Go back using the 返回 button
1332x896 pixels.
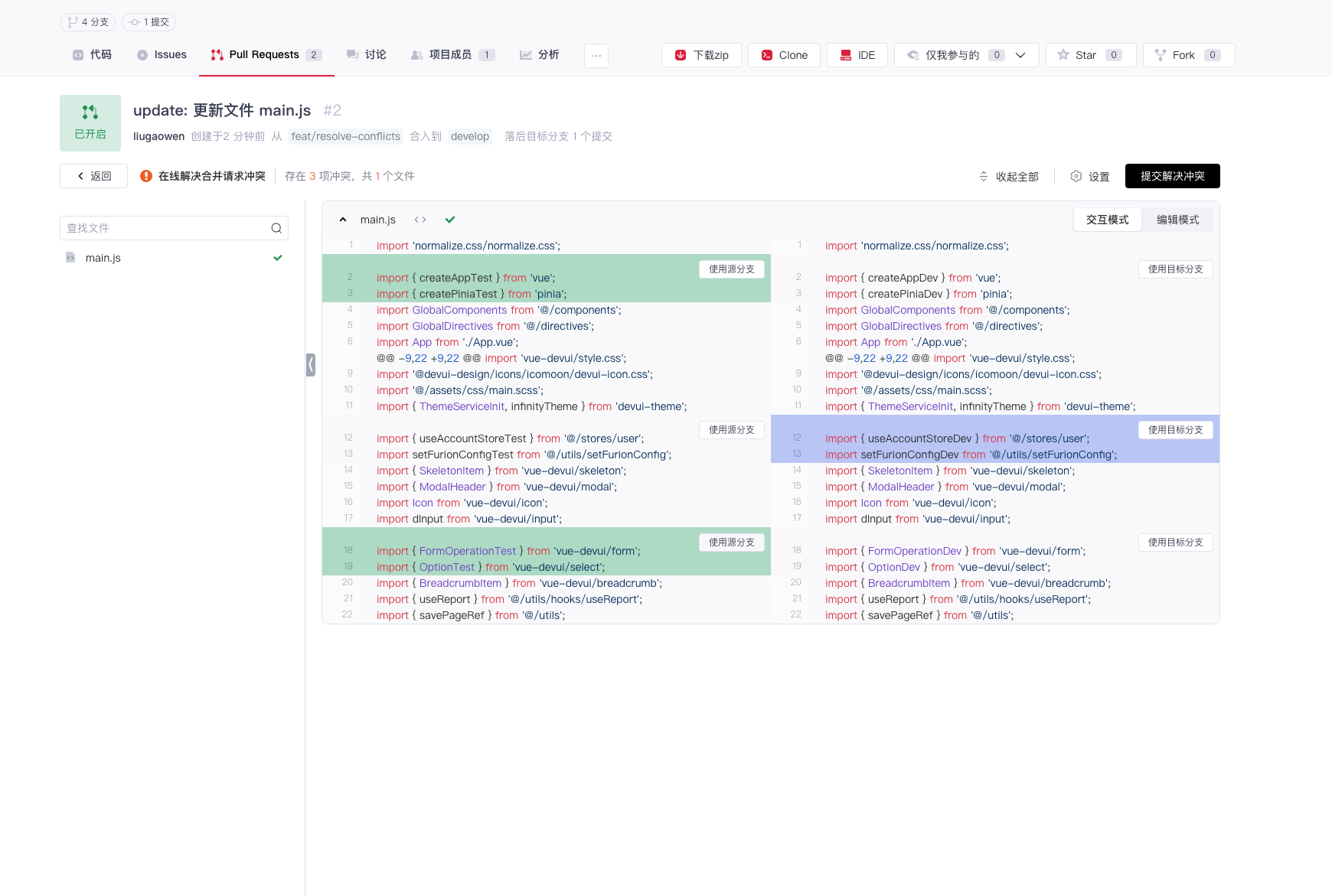click(94, 176)
